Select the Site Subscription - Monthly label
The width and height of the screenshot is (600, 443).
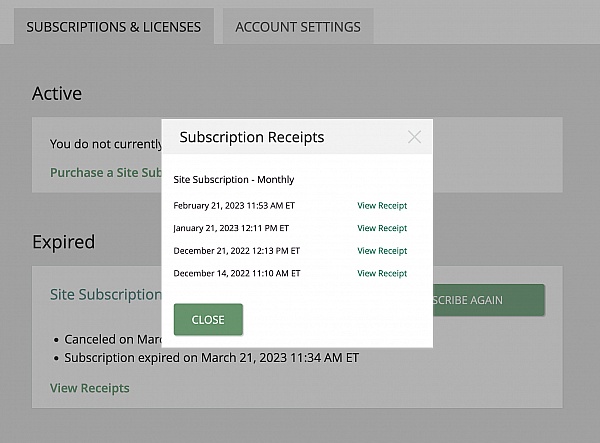234,180
